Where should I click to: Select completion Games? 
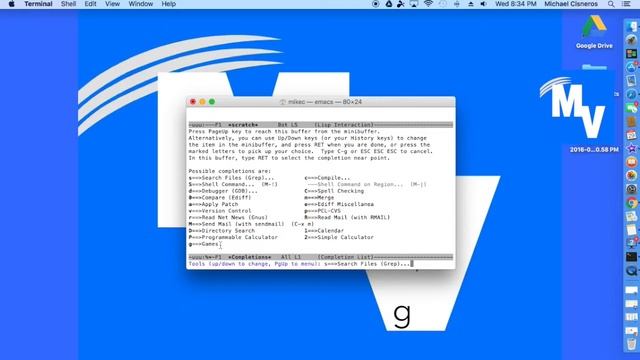204,244
